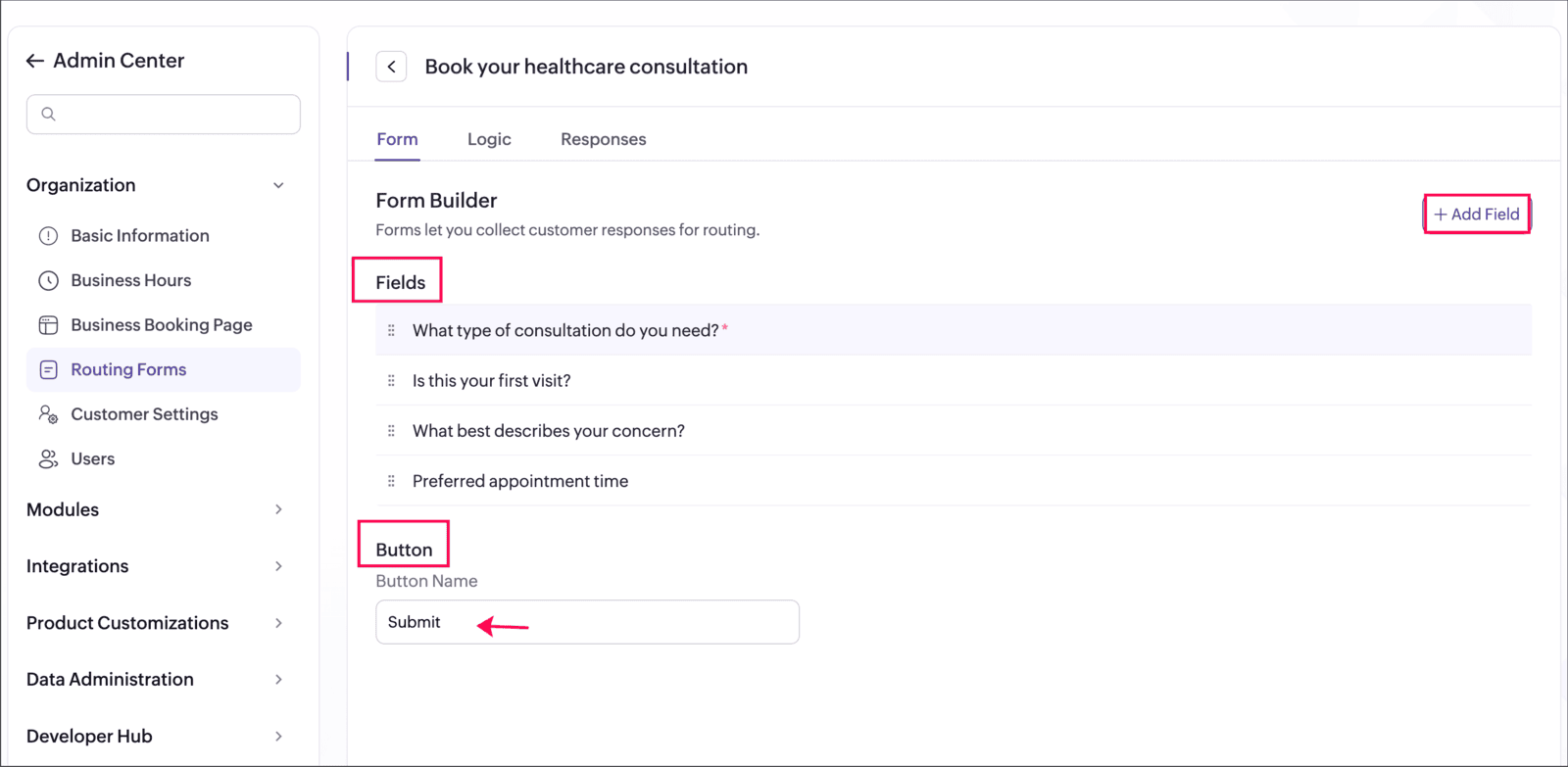
Task: Click the Admin Center search box
Action: (x=164, y=115)
